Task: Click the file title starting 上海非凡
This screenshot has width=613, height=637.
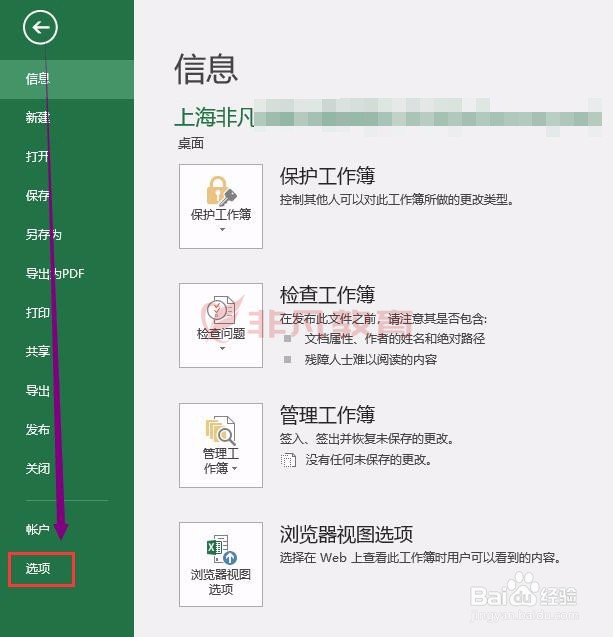Action: 388,117
